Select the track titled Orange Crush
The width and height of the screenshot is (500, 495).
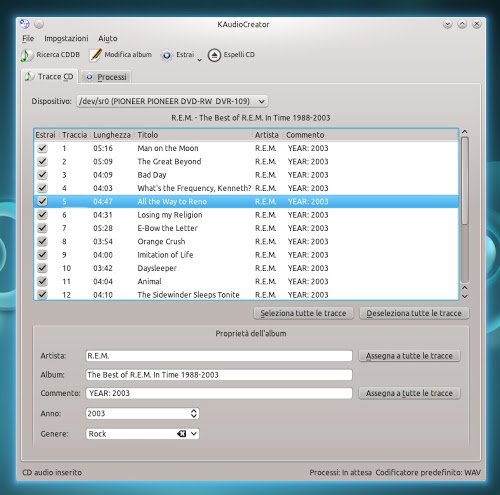point(161,242)
